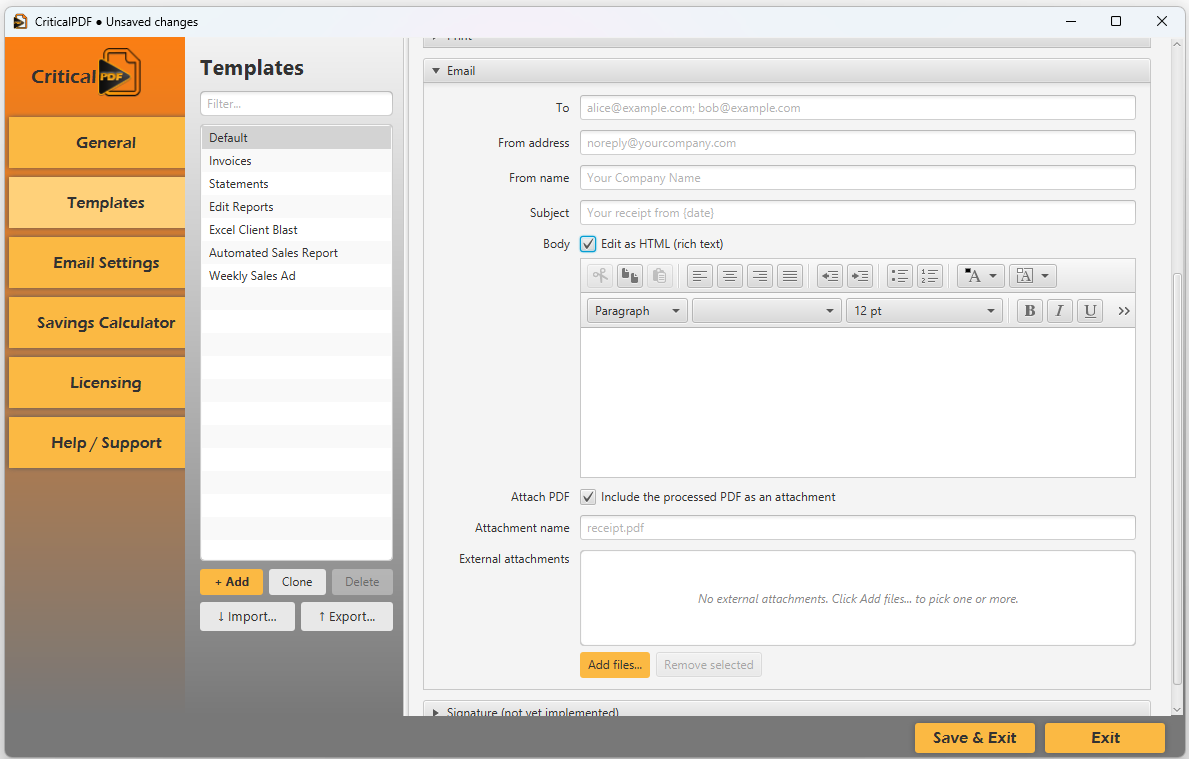Viewport: 1189px width, 759px height.
Task: Center-align the body text
Action: pyautogui.click(x=729, y=276)
